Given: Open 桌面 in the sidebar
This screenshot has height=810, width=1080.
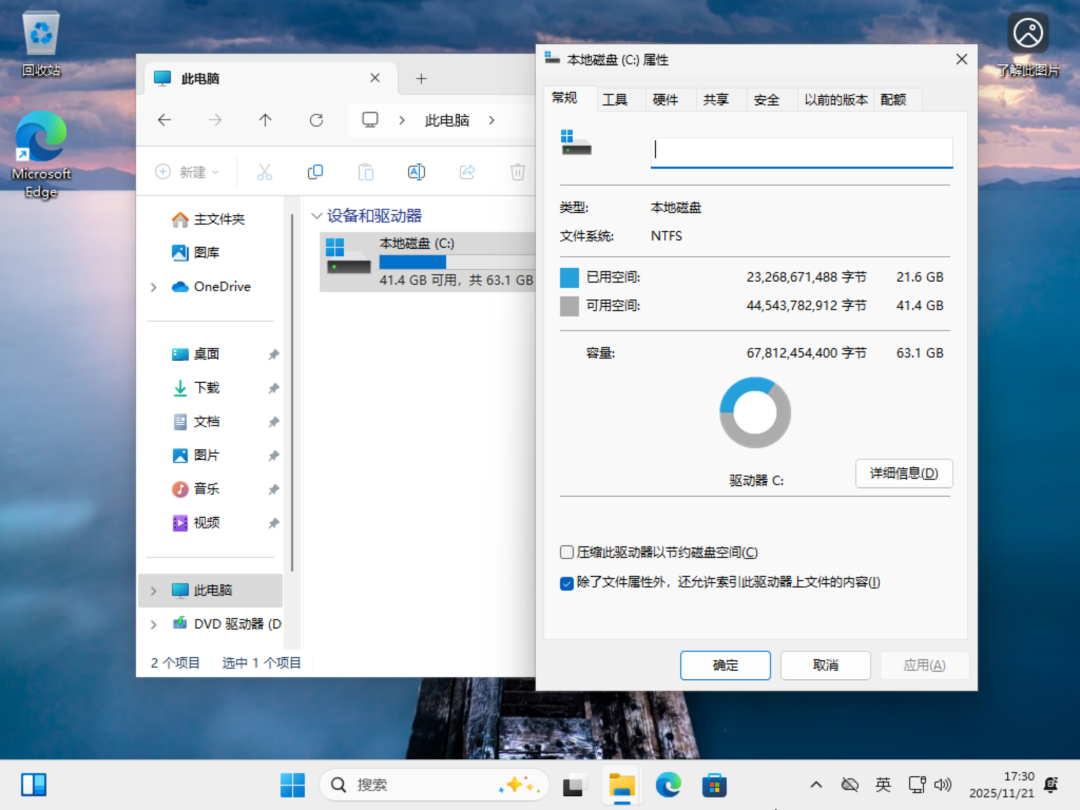Looking at the screenshot, I should 209,354.
